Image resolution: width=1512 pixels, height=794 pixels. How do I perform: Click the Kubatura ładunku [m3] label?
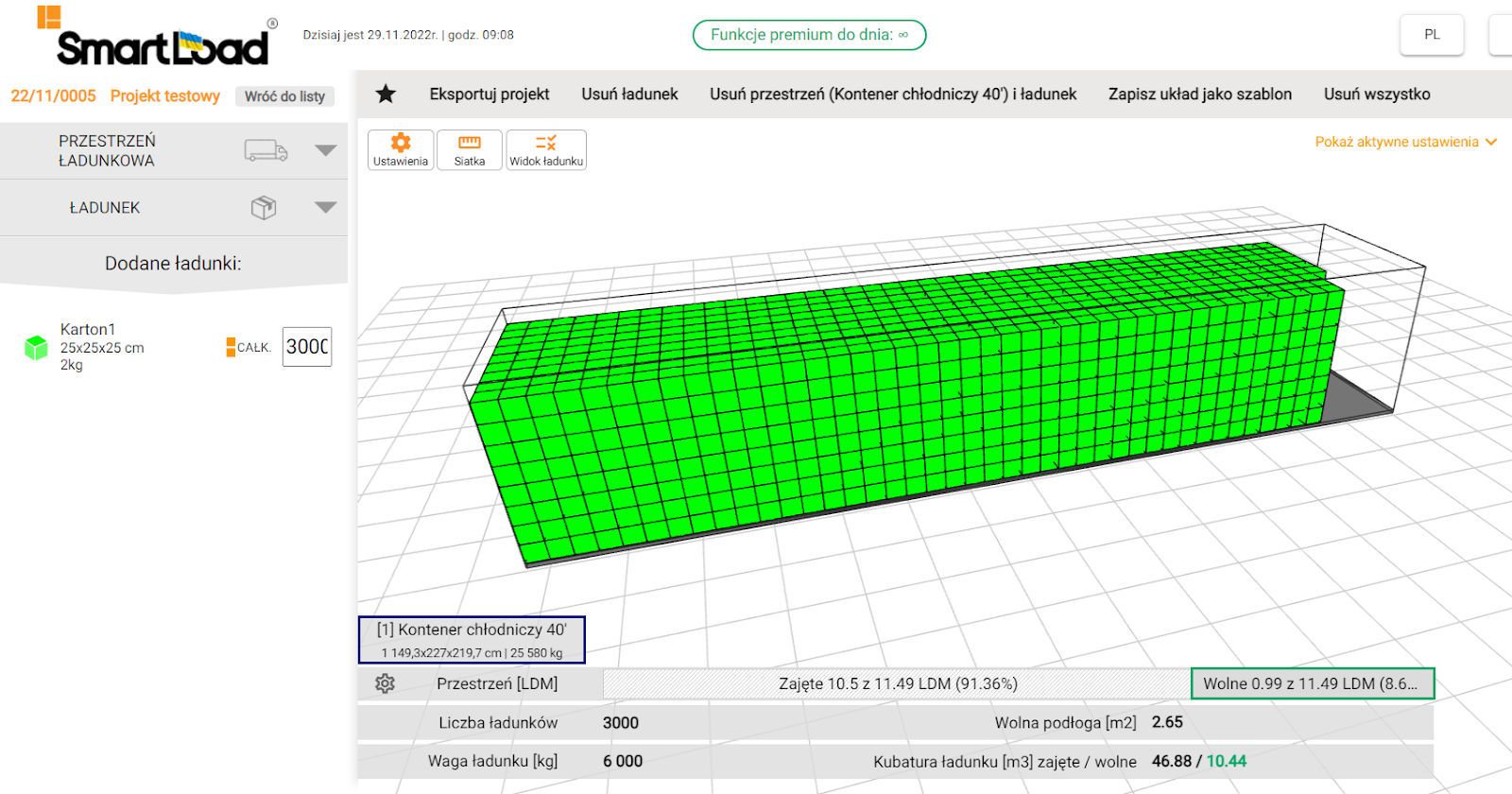point(1005,762)
